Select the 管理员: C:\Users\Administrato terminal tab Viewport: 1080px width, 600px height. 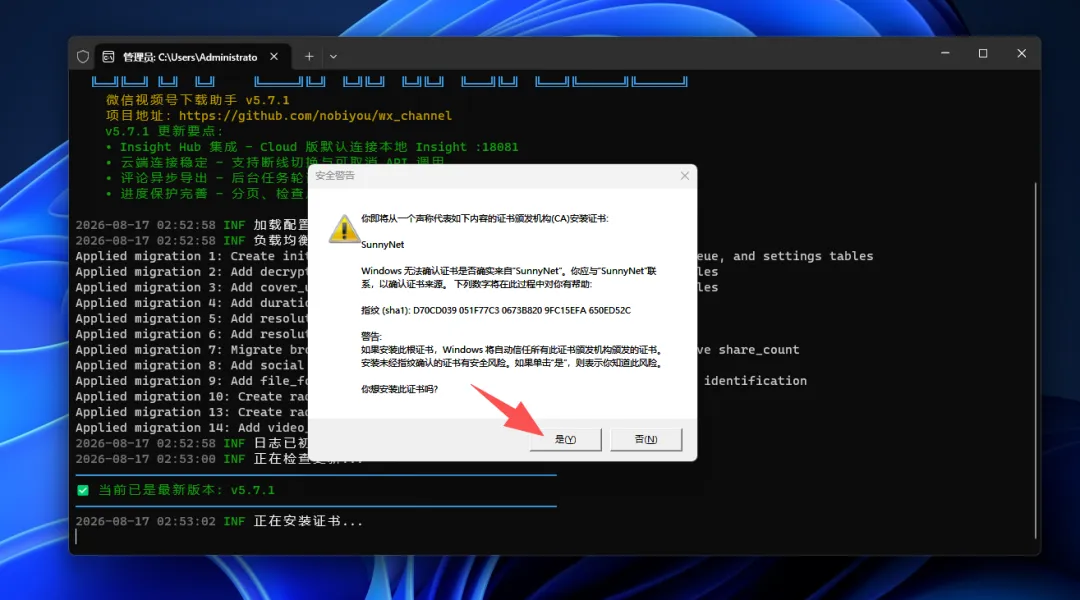pos(191,56)
